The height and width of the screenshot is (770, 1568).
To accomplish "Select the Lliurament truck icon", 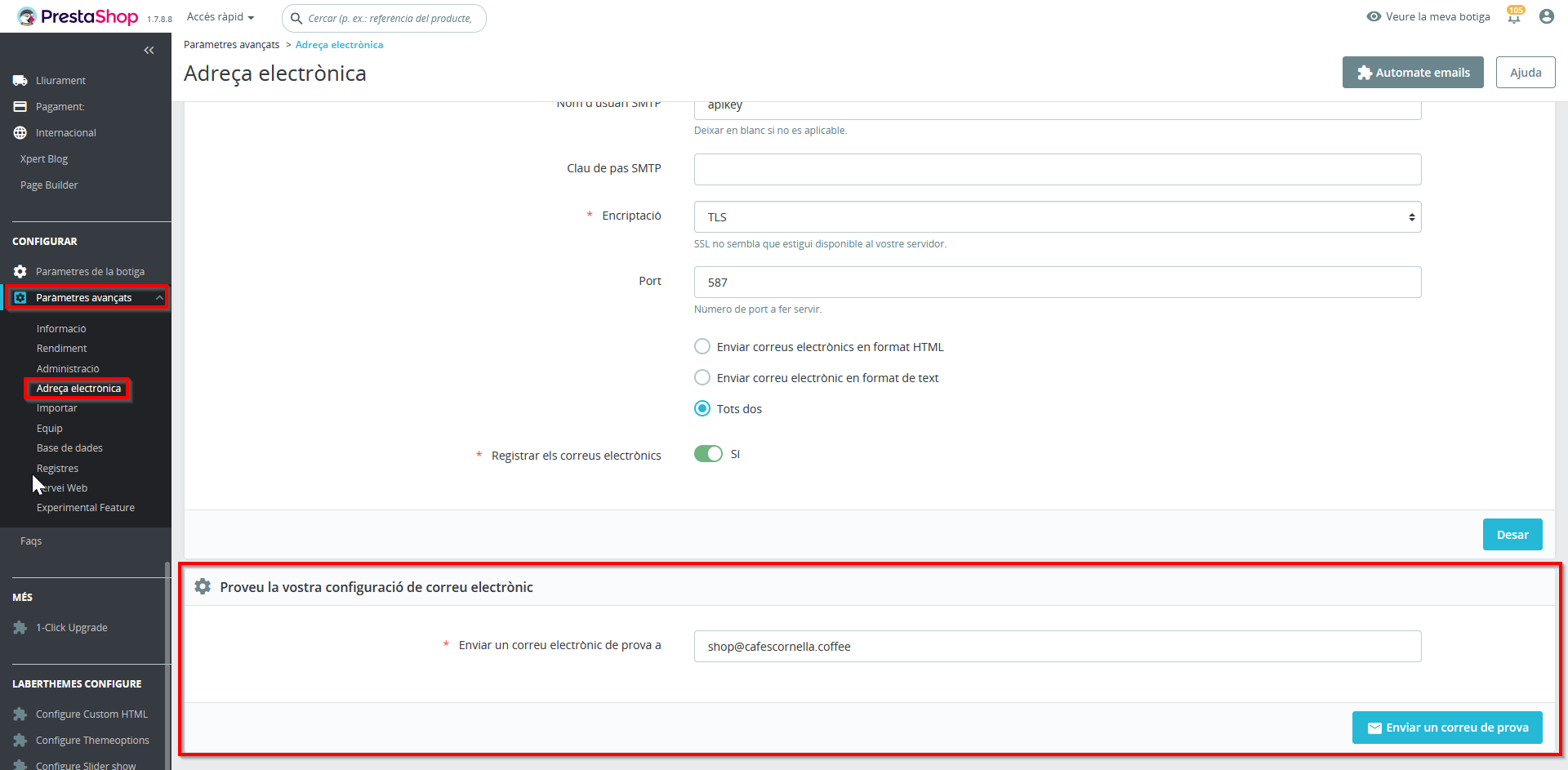I will pyautogui.click(x=20, y=80).
